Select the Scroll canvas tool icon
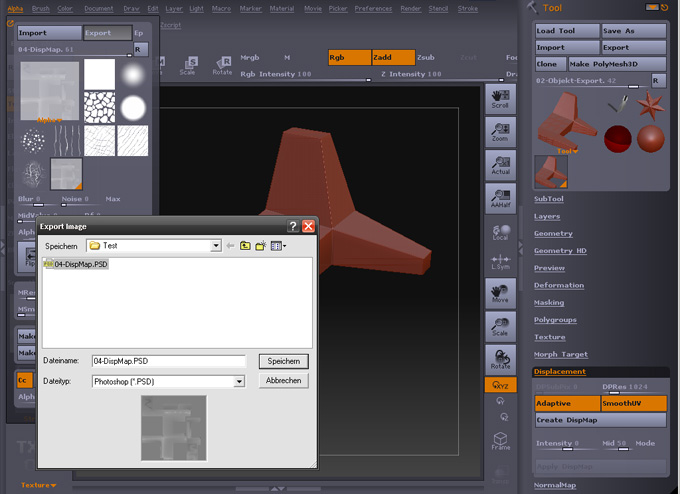The image size is (680, 494). [x=500, y=97]
